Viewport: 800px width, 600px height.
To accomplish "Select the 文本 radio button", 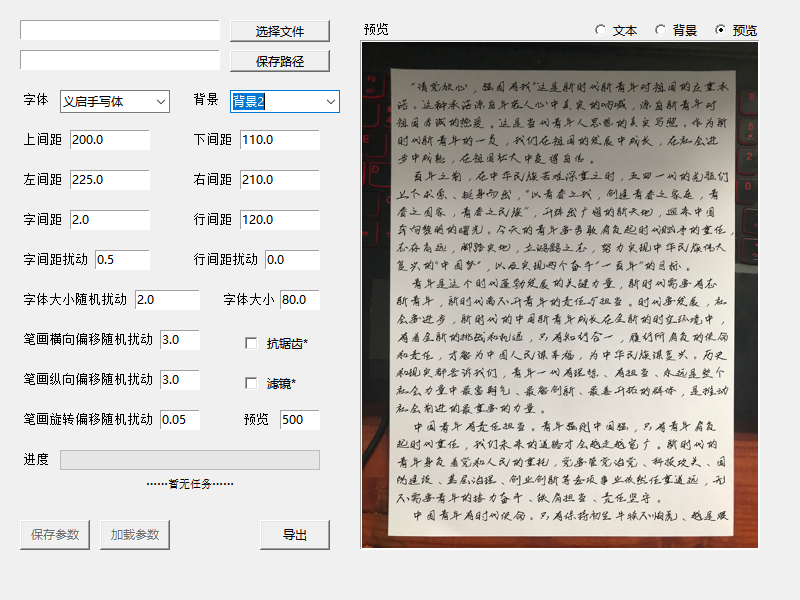I will click(601, 30).
